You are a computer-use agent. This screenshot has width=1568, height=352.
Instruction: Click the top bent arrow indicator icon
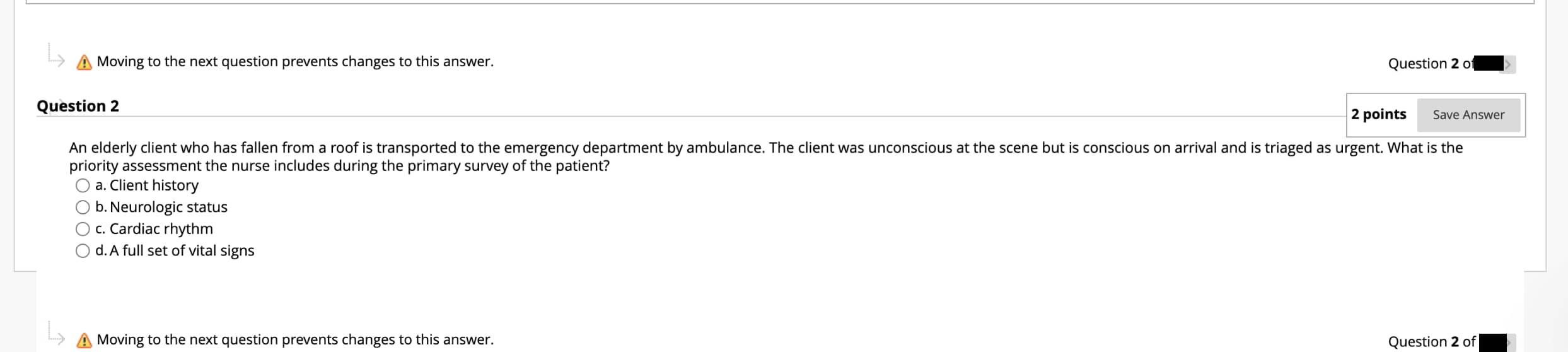(56, 55)
